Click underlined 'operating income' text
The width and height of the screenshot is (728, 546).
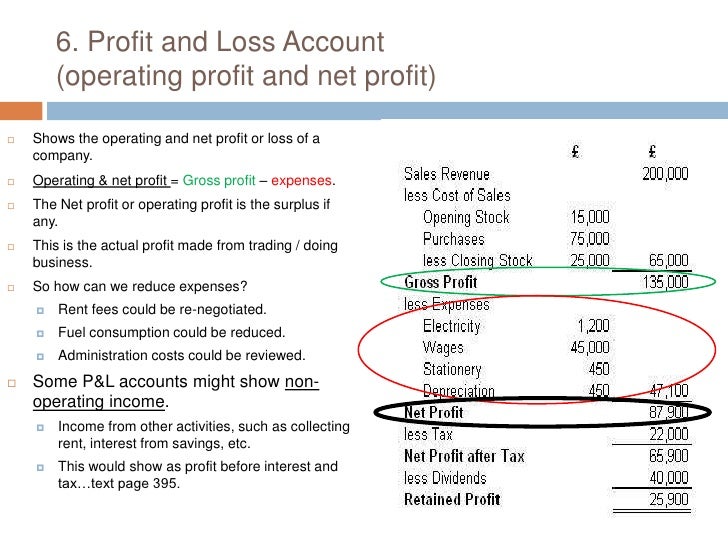point(98,401)
